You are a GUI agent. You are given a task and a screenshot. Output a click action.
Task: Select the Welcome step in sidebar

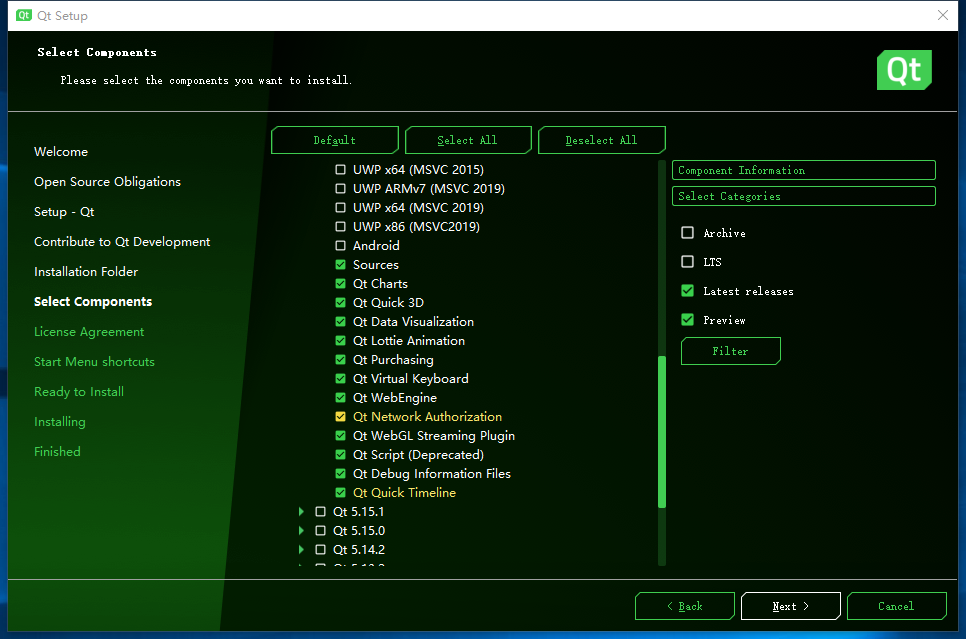61,152
